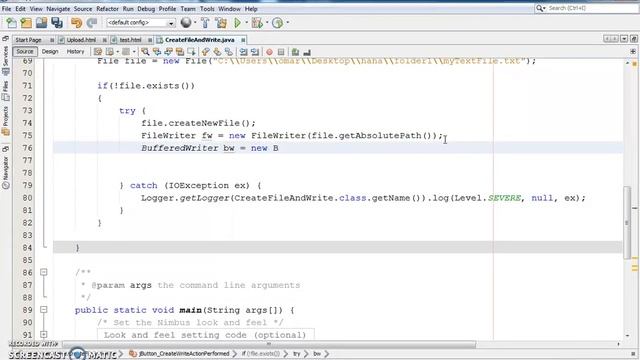Switch to the Start Page tab
Viewport: 640px width, 360px height.
pos(29,40)
